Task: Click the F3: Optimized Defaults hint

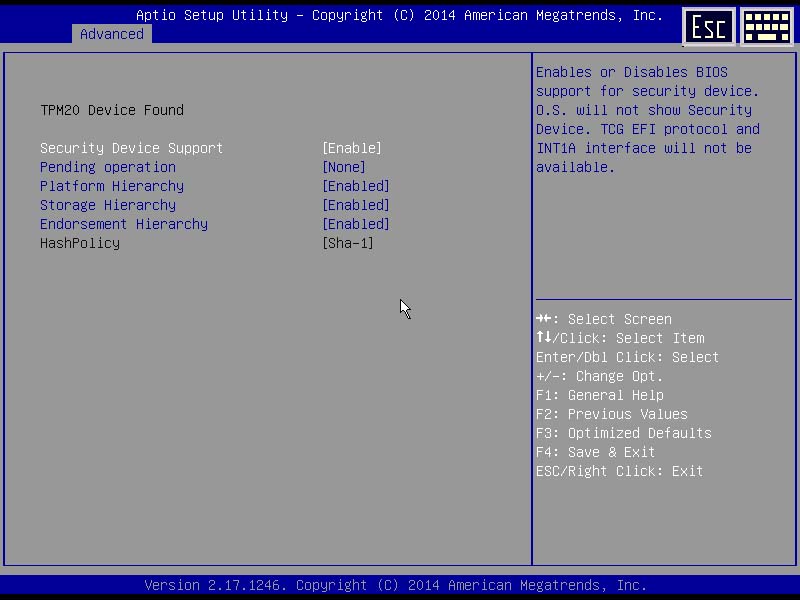Action: pos(623,433)
